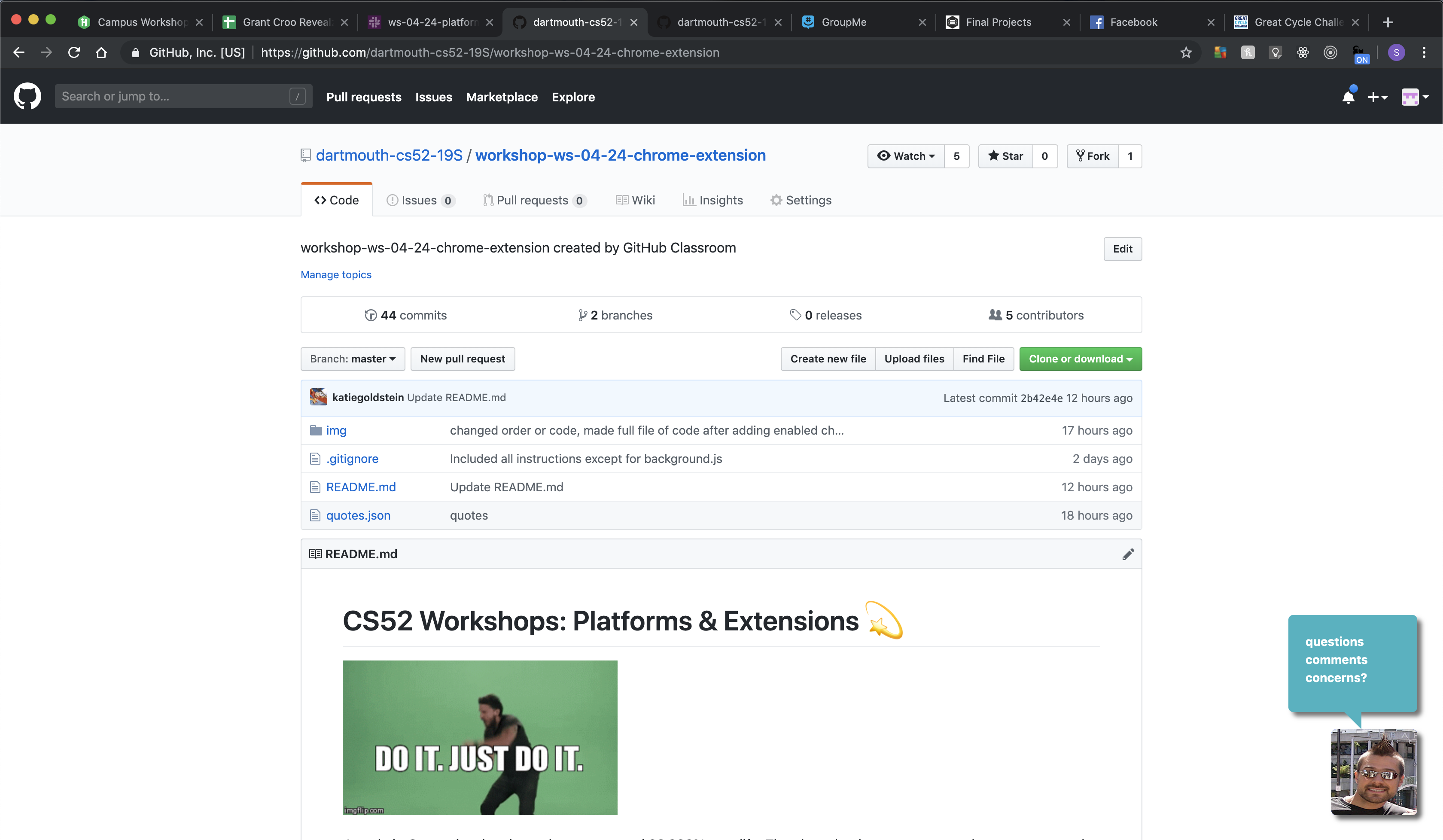The height and width of the screenshot is (840, 1443).
Task: Open the plus create-new dropdown in the header
Action: click(x=1376, y=97)
